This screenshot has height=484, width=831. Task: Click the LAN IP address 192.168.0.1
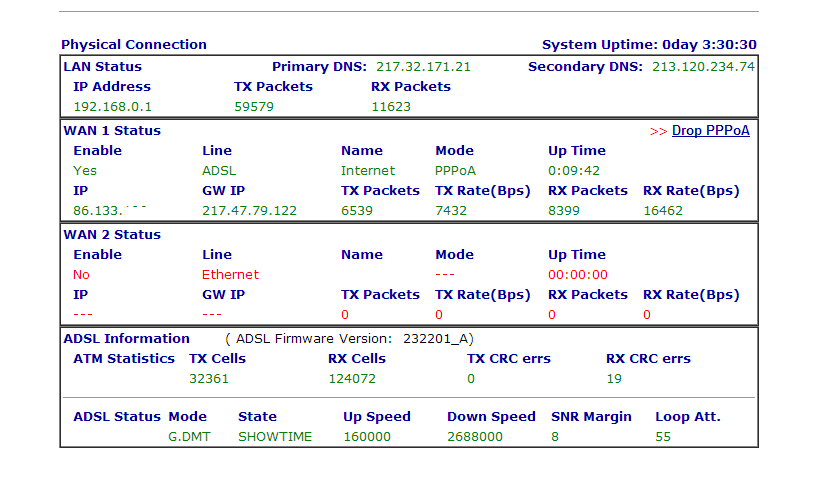click(112, 107)
